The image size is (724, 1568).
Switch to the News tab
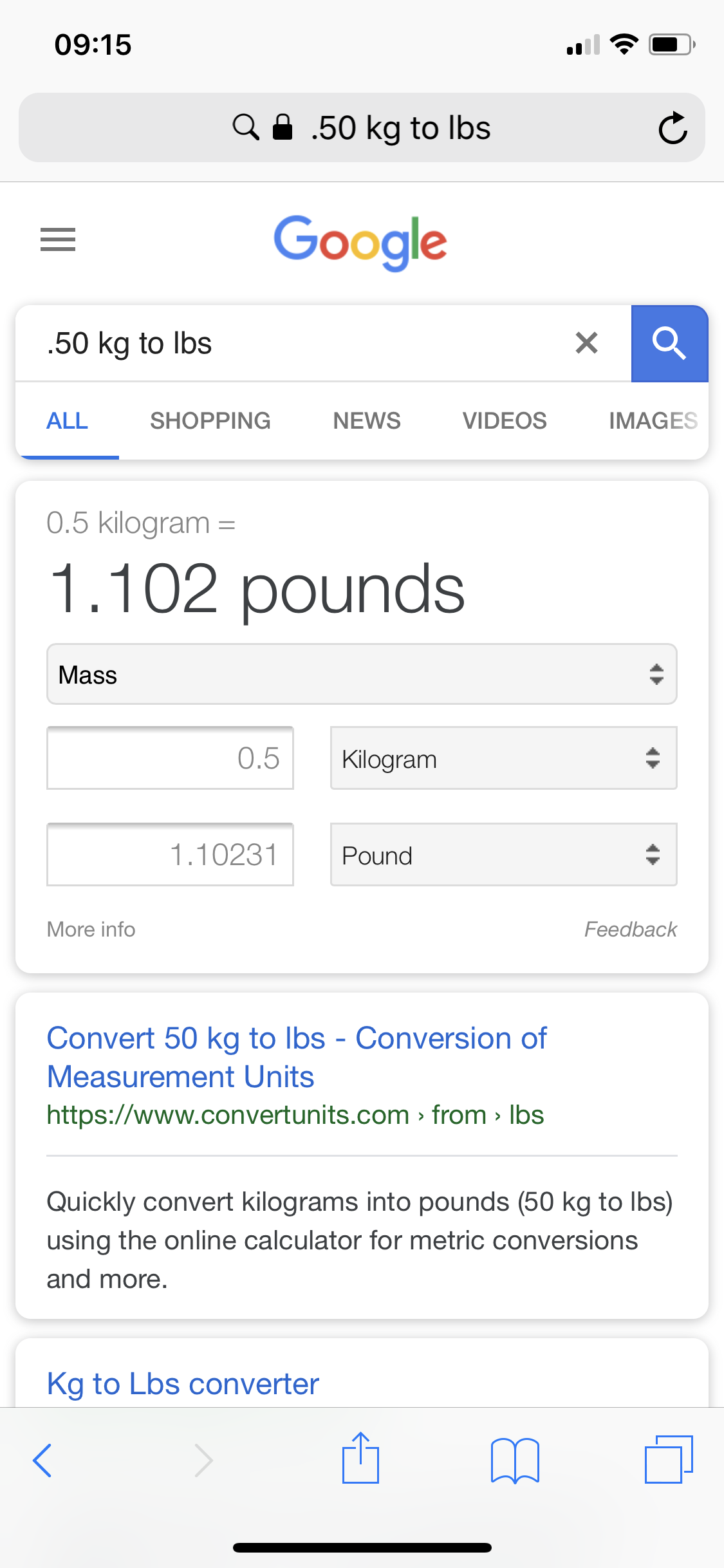pos(367,421)
